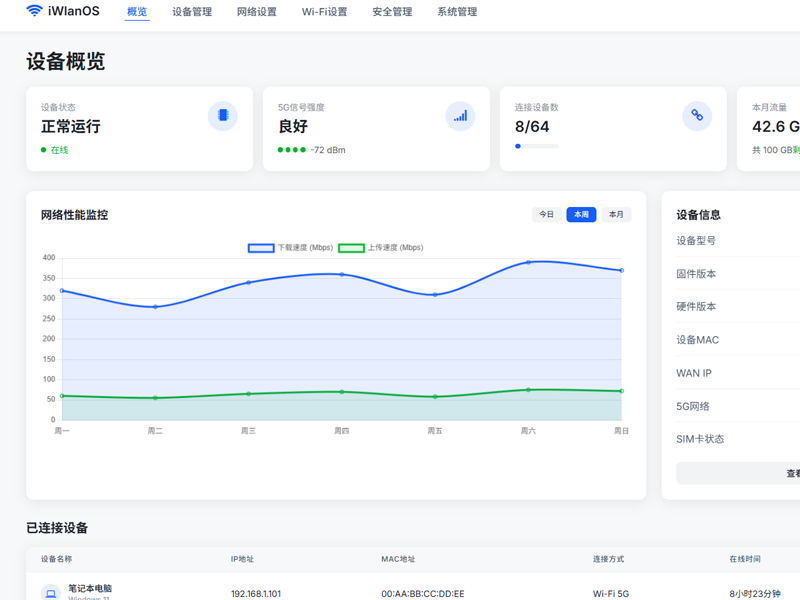The width and height of the screenshot is (800, 600).
Task: Click the IP地址 column header
Action: 242,559
